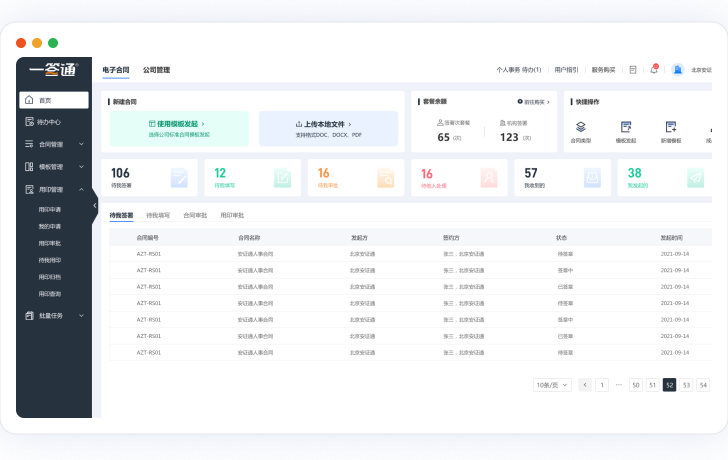The height and width of the screenshot is (460, 728).
Task: Open the 10条/页 page size dropdown
Action: [552, 385]
